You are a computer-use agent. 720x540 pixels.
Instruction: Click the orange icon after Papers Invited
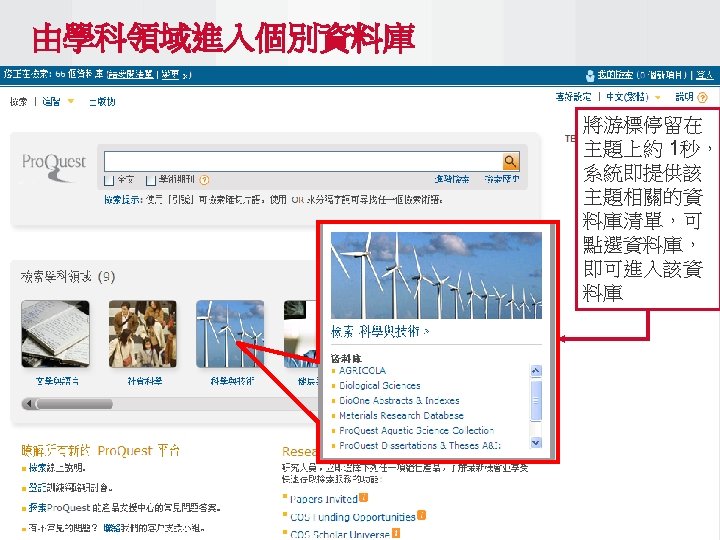363,497
